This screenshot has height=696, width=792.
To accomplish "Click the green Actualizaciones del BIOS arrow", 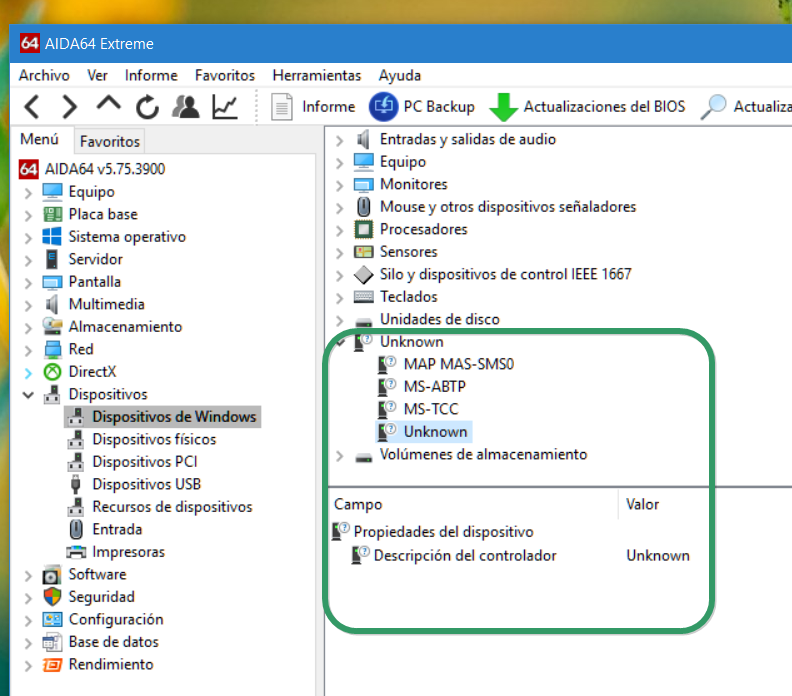I will (503, 106).
